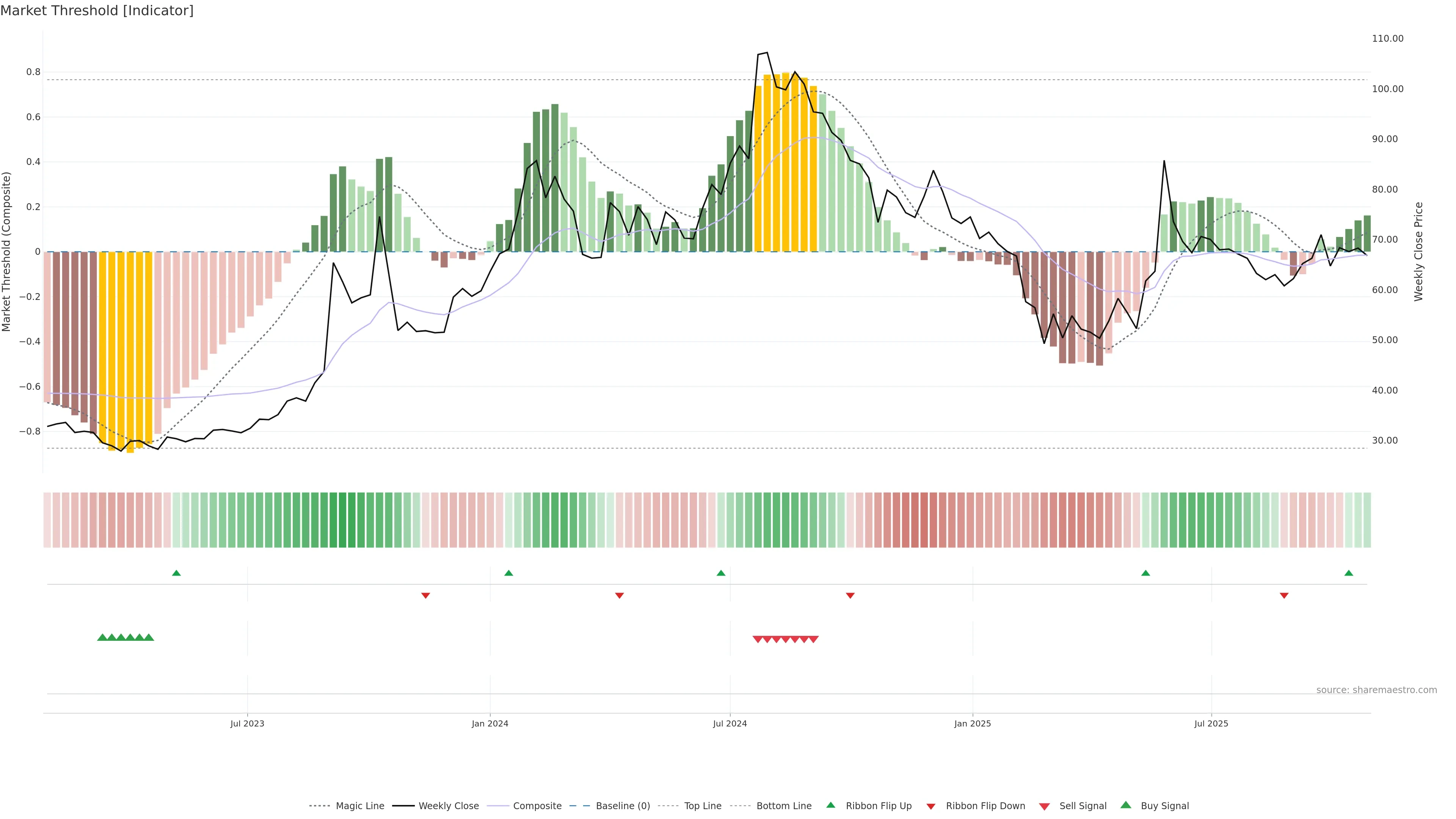Click the last green ribbon flip up marker
Image resolution: width=1456 pixels, height=819 pixels.
(x=1349, y=573)
